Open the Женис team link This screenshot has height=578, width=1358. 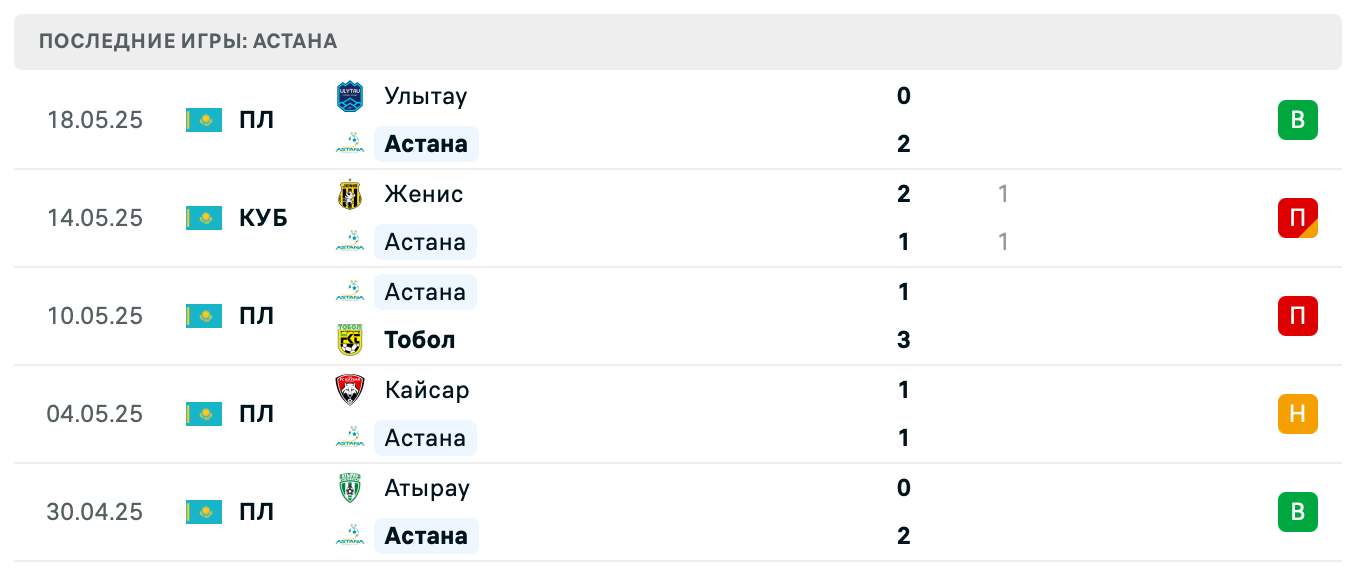(x=423, y=194)
